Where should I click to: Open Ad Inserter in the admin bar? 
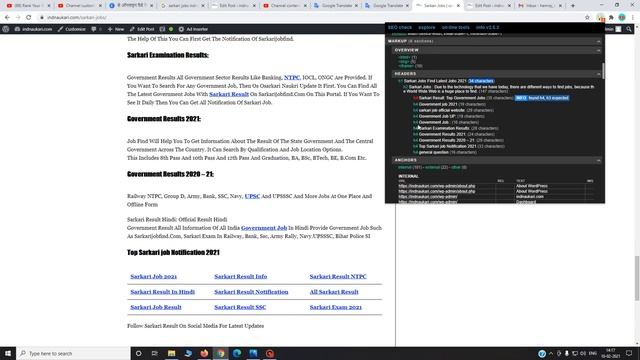(x=193, y=29)
